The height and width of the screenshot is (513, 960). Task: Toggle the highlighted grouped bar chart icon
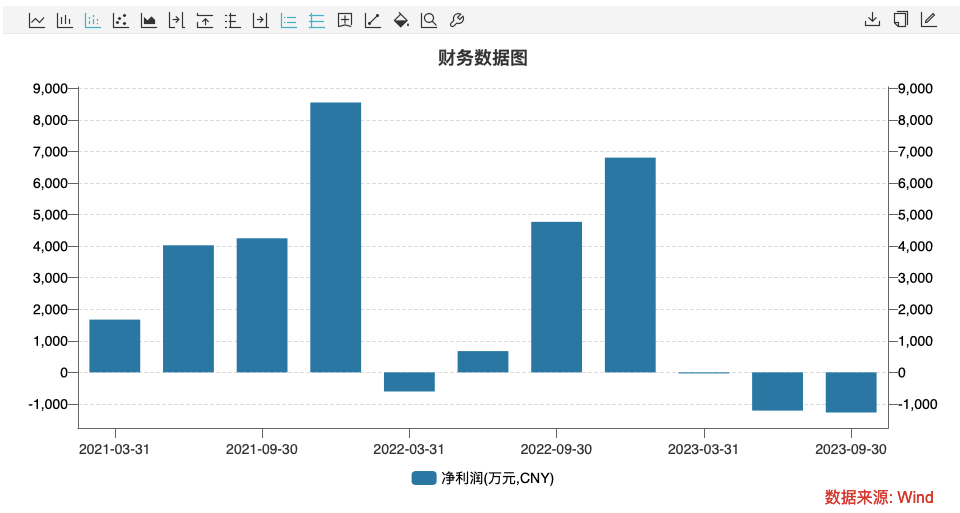pos(93,20)
